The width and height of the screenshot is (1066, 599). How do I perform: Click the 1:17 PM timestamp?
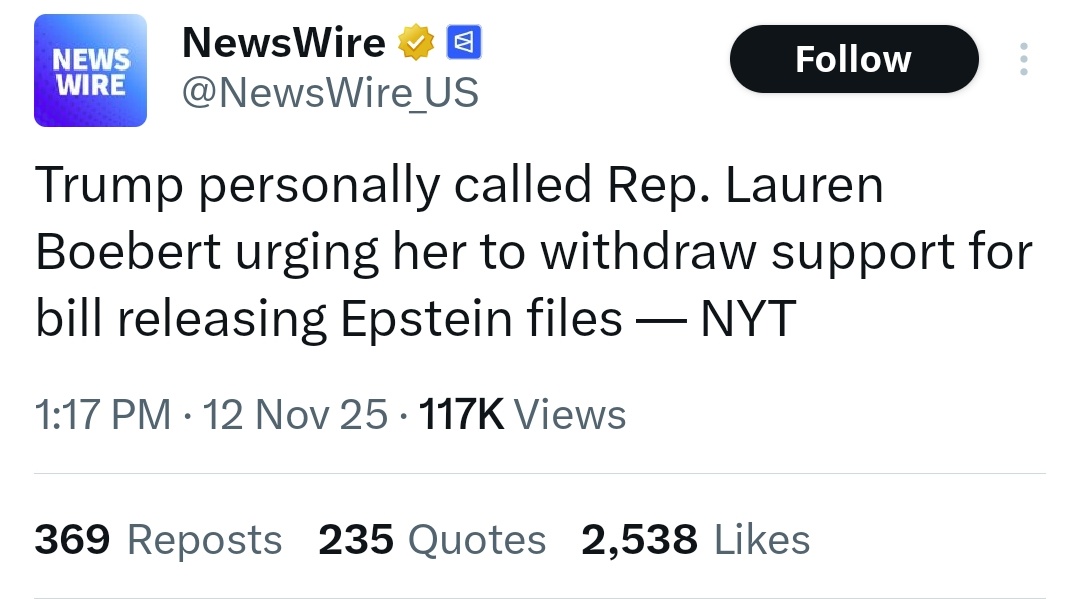point(102,414)
